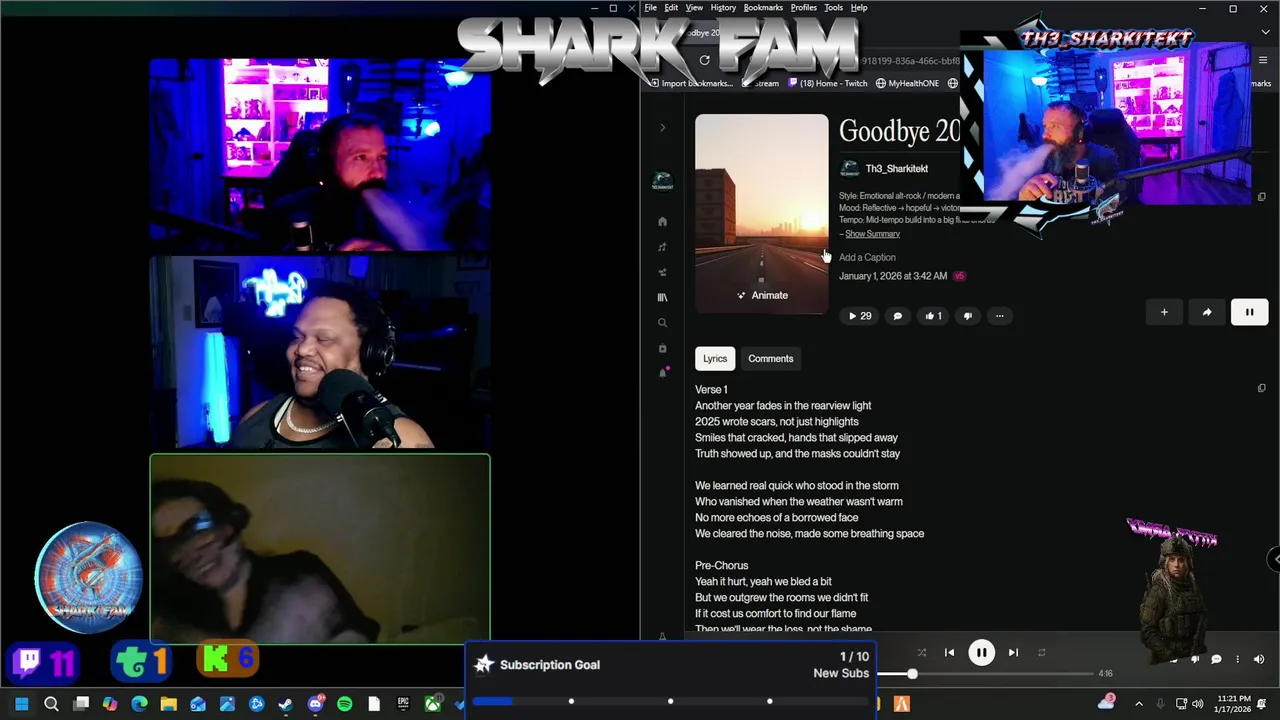Open browser hamburger application menu

coord(1264,60)
